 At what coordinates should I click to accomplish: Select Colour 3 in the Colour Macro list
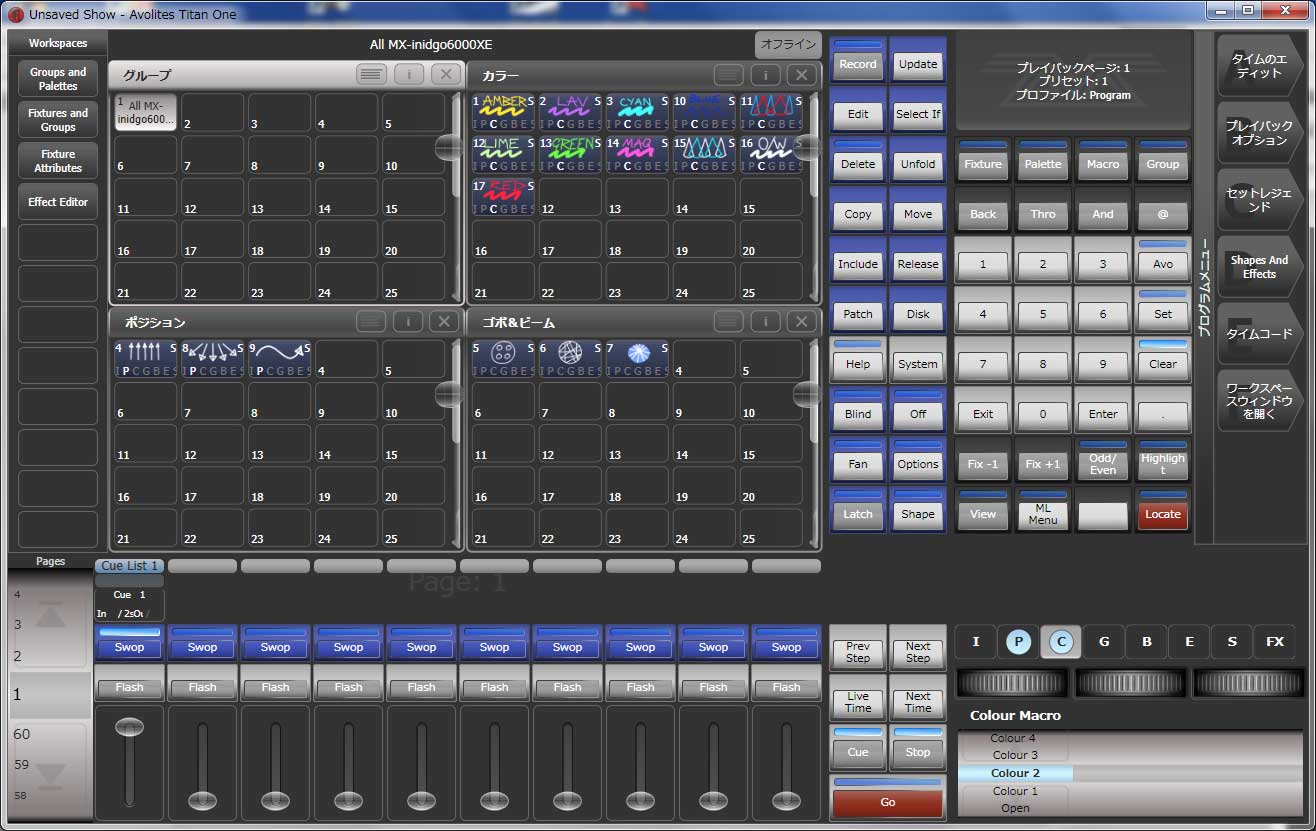1014,755
